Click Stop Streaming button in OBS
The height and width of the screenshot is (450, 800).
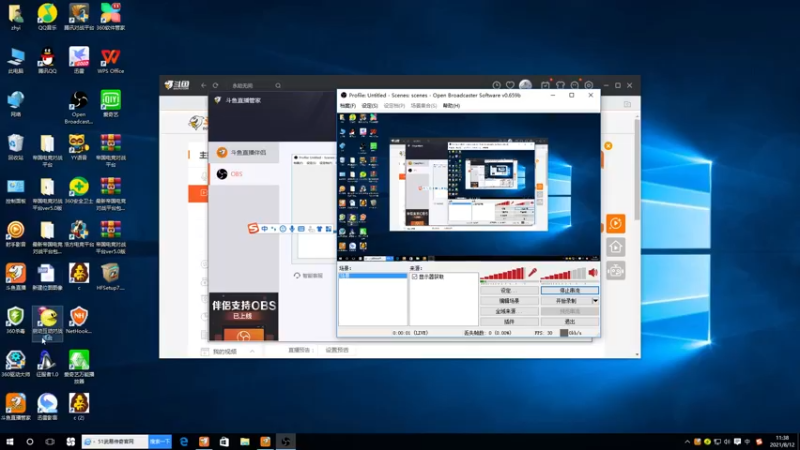(x=569, y=290)
